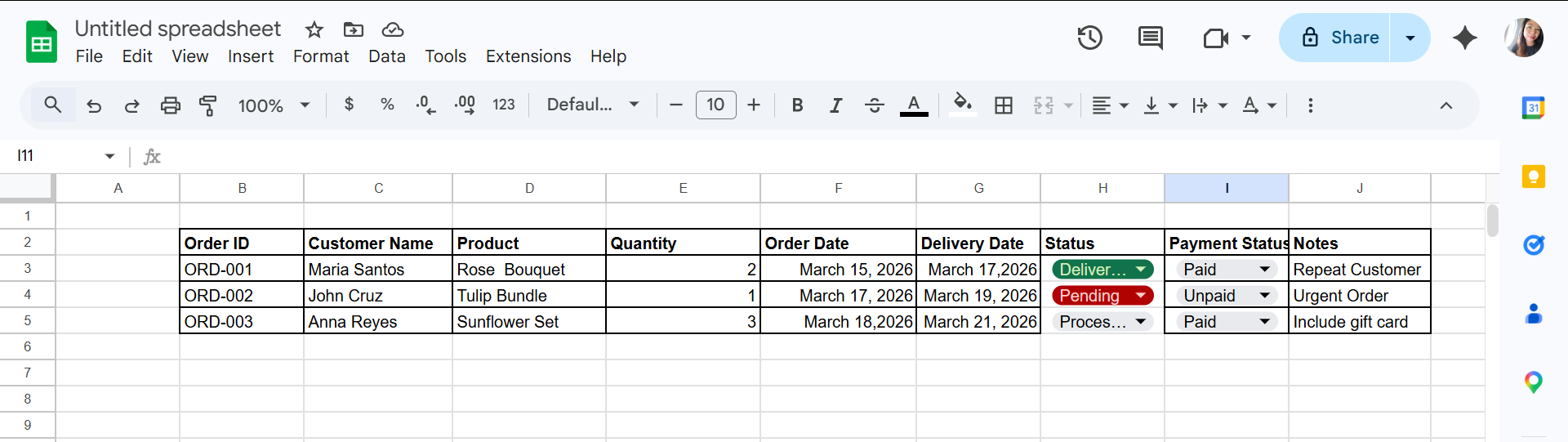Image resolution: width=1568 pixels, height=442 pixels.
Task: Expand the Pending status dropdown
Action: click(x=1141, y=296)
